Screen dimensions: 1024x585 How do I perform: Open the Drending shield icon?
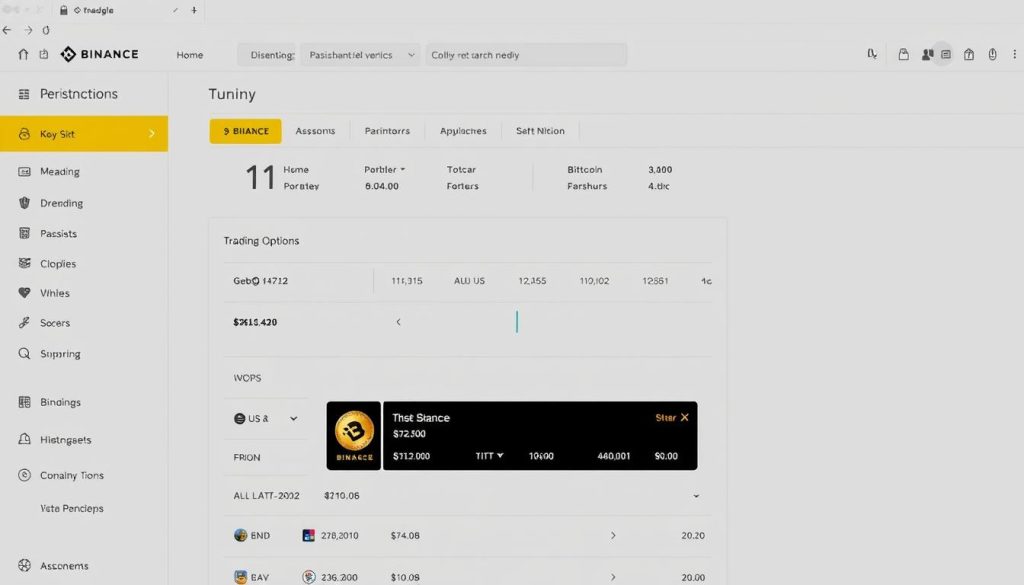(24, 203)
